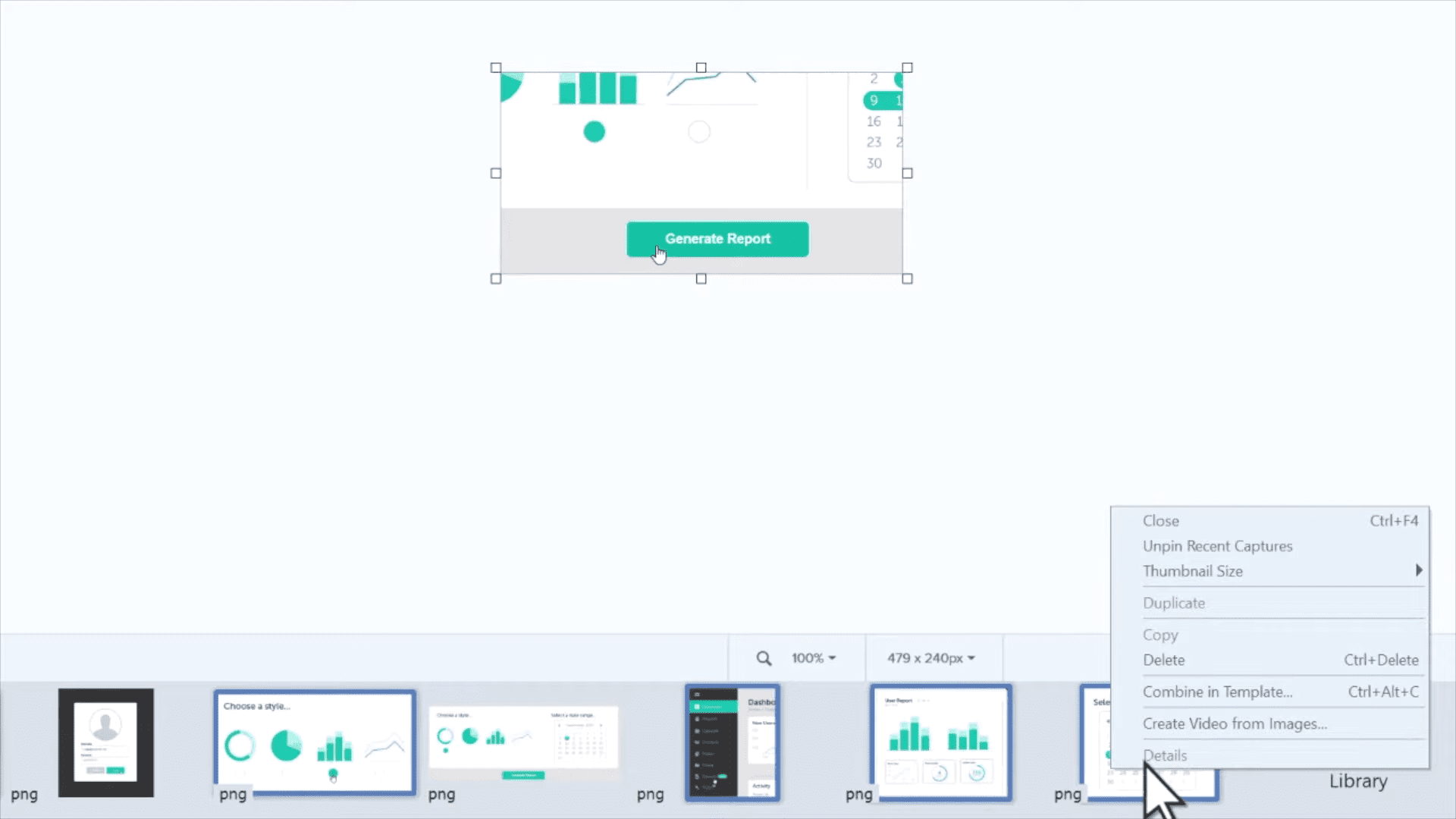Click Combine in Template option
The height and width of the screenshot is (819, 1456).
coord(1217,691)
